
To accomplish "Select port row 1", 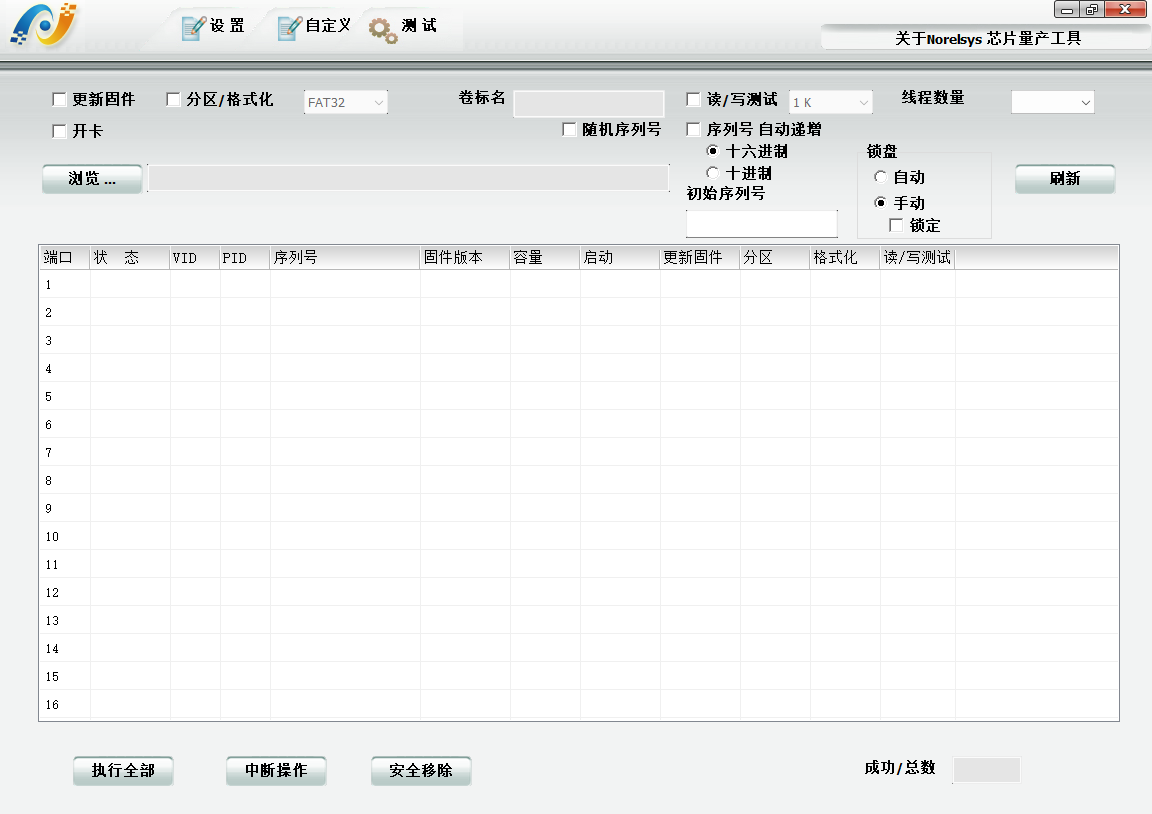I will [x=579, y=284].
